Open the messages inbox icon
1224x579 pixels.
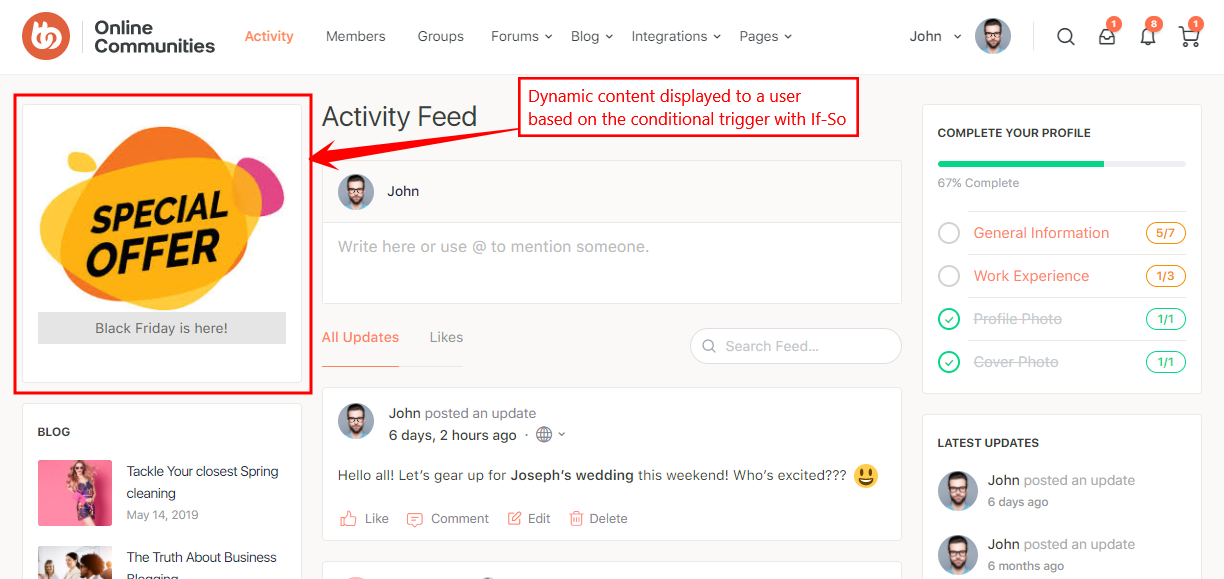[1106, 36]
